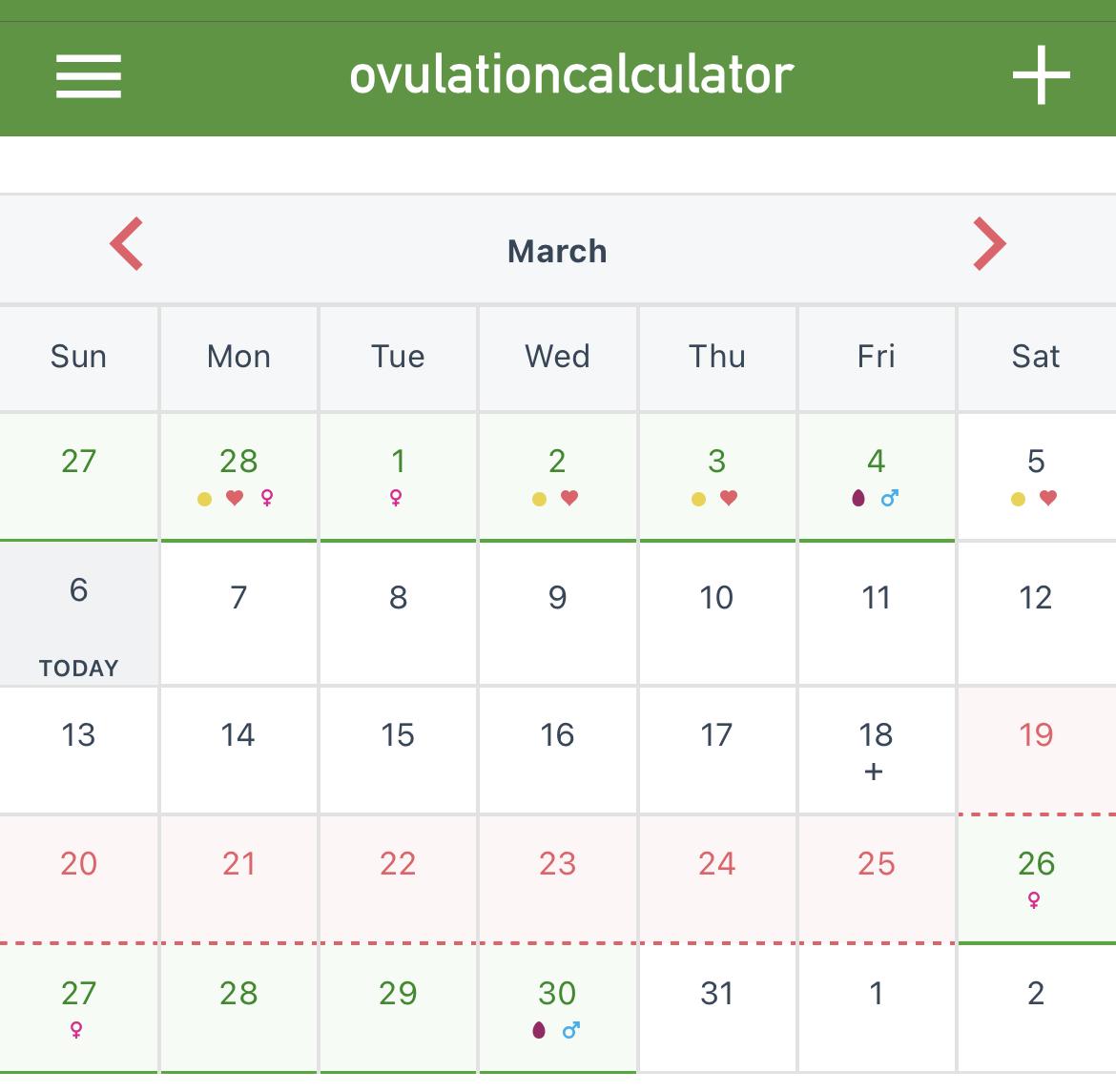
Task: Tap the heart icon on March 5
Action: [x=1048, y=498]
